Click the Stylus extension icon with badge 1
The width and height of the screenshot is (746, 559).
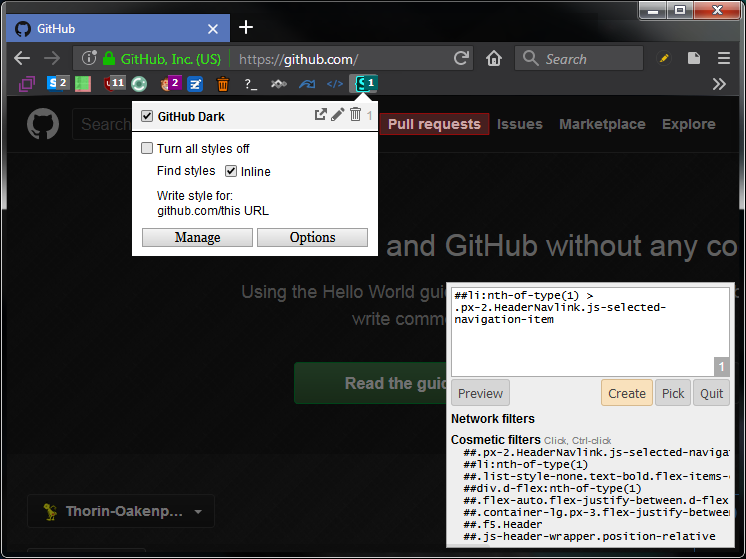(363, 84)
